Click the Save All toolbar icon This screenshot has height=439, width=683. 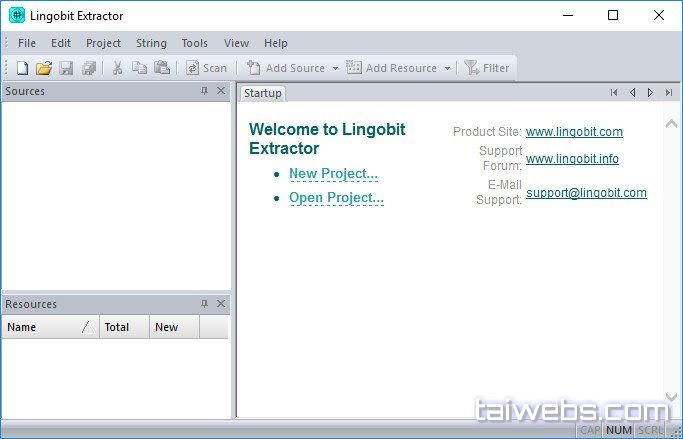coord(89,68)
